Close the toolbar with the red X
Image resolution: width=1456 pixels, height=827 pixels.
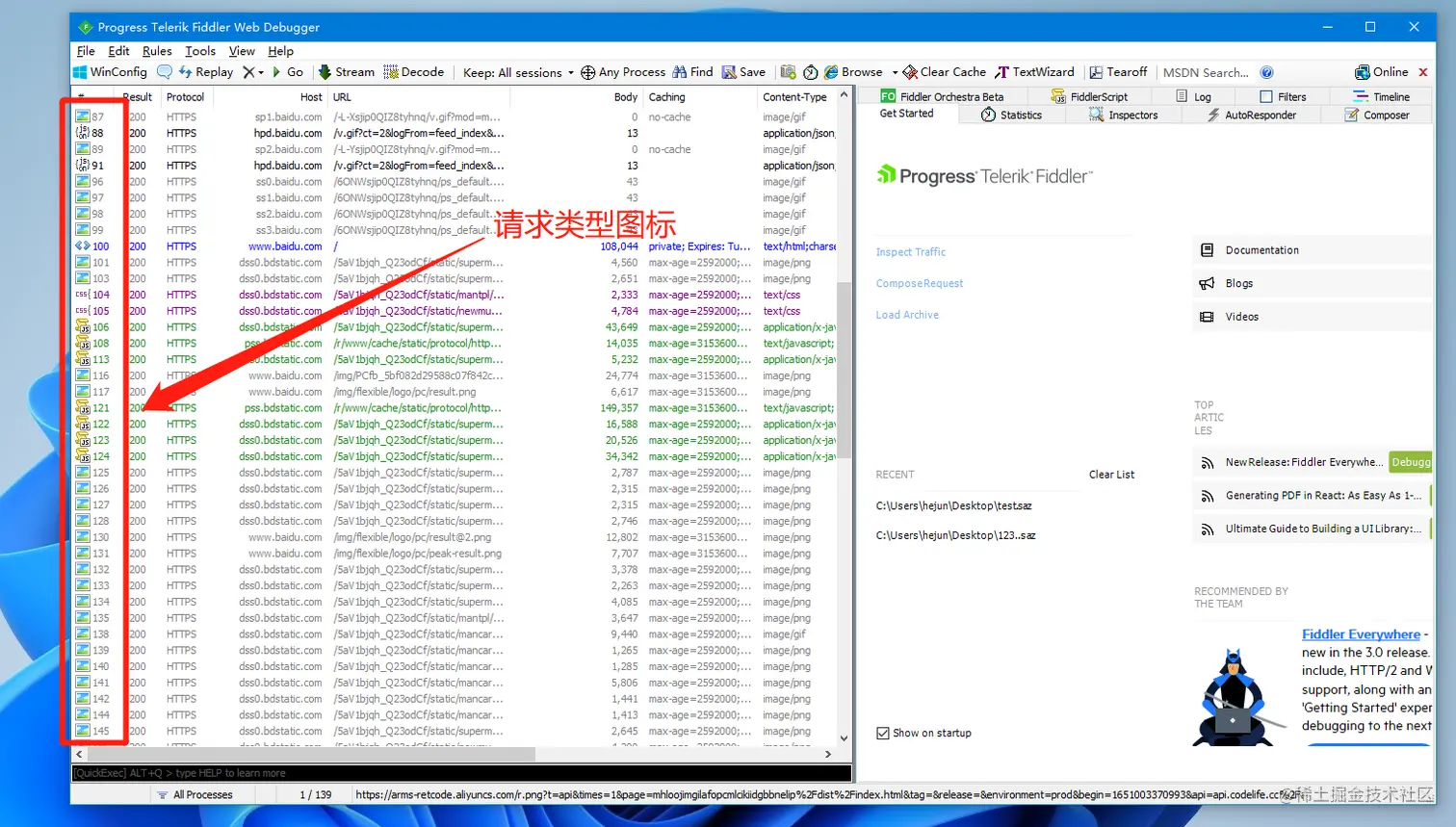click(x=1422, y=72)
